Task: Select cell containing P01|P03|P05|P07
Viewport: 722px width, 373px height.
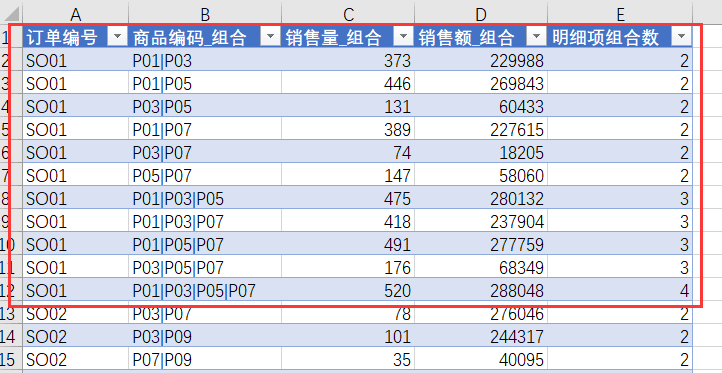Action: tap(205, 291)
